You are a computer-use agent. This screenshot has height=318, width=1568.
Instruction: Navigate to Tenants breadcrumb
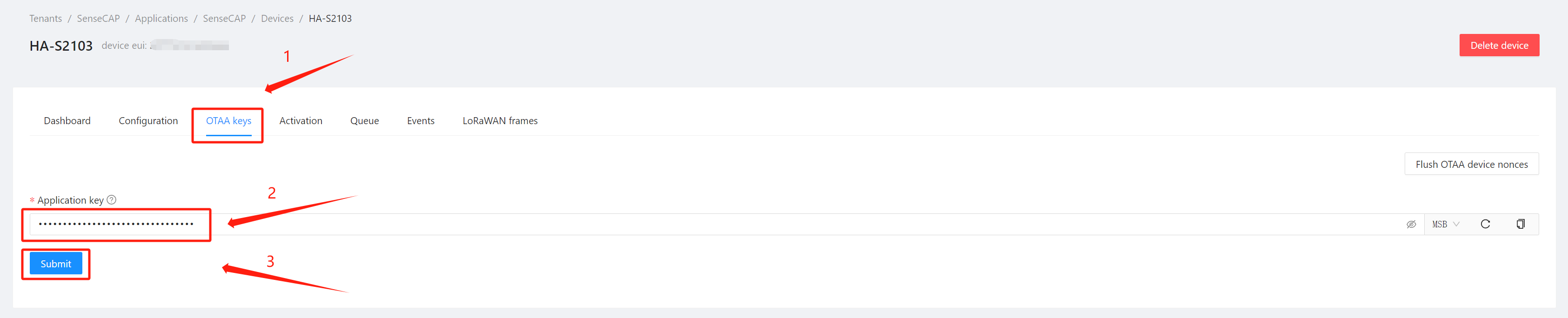click(x=46, y=18)
